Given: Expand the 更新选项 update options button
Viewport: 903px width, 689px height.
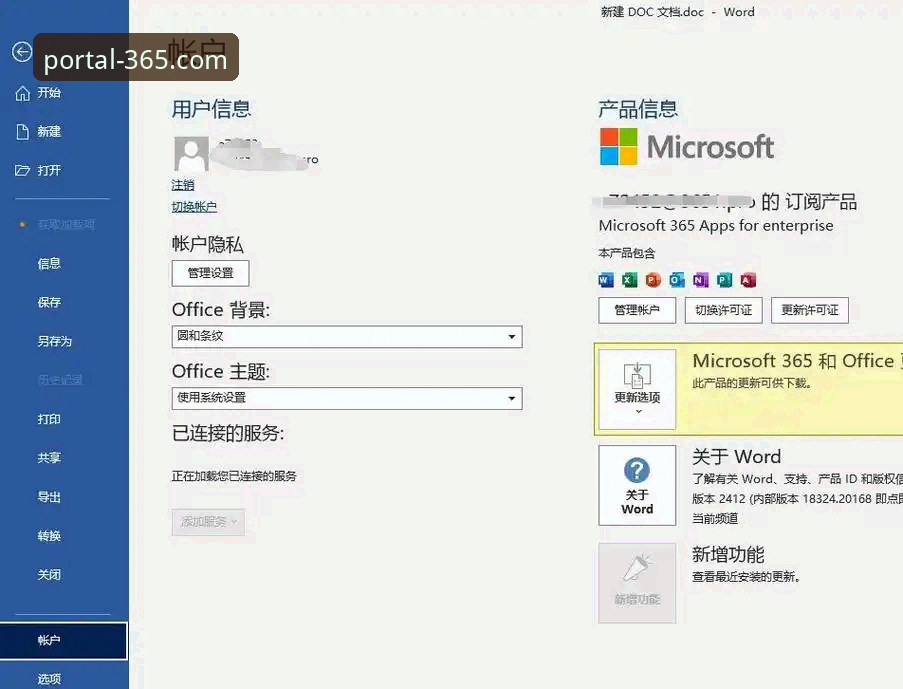Looking at the screenshot, I should (637, 389).
